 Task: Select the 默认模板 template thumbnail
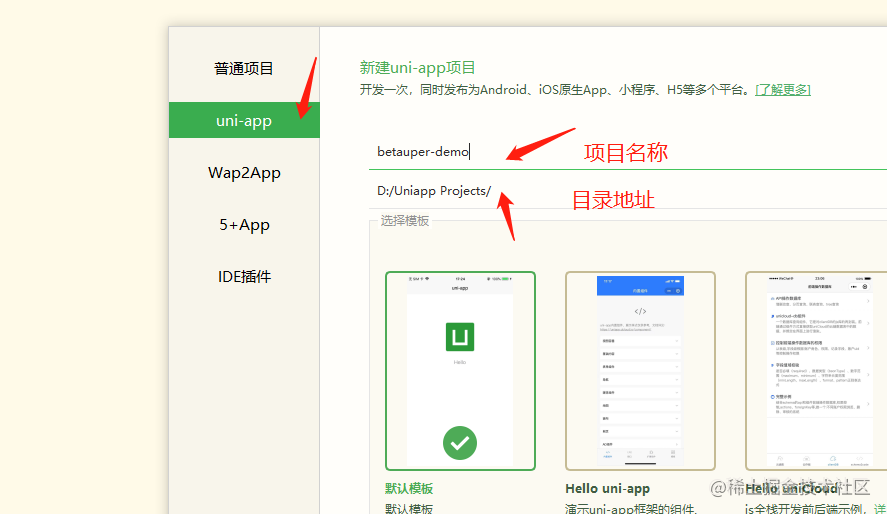click(460, 371)
